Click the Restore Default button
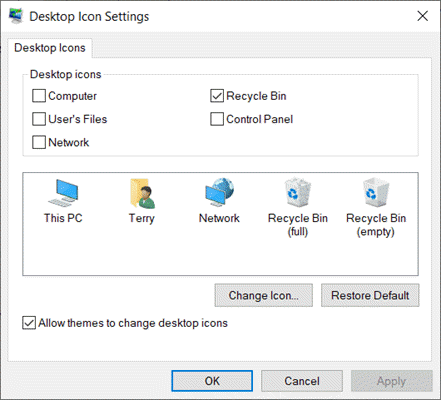This screenshot has width=441, height=400. (x=370, y=295)
